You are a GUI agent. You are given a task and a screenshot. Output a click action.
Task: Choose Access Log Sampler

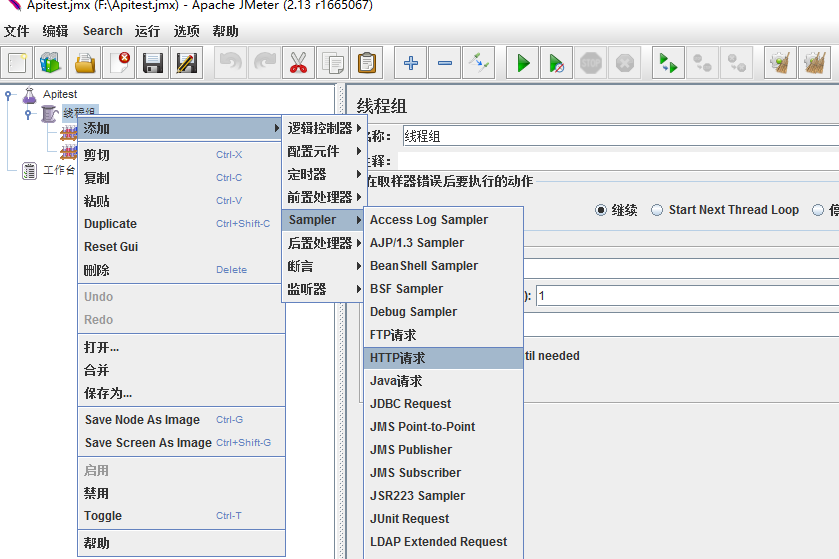(x=443, y=220)
